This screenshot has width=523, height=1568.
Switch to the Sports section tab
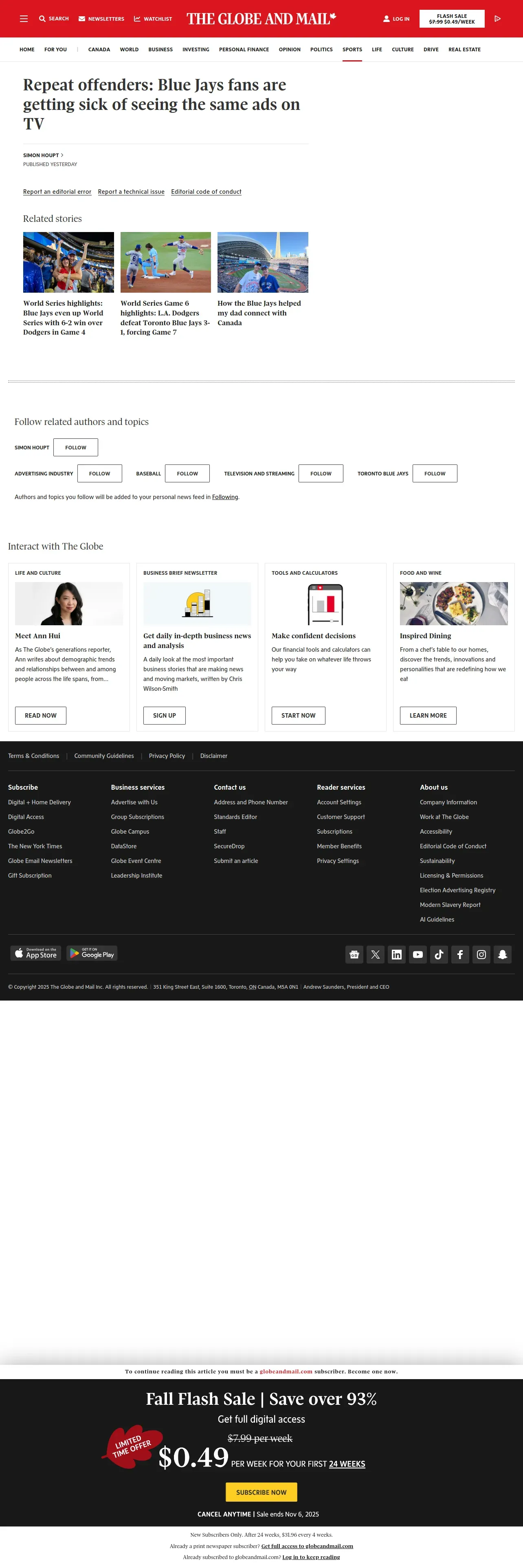pos(352,49)
